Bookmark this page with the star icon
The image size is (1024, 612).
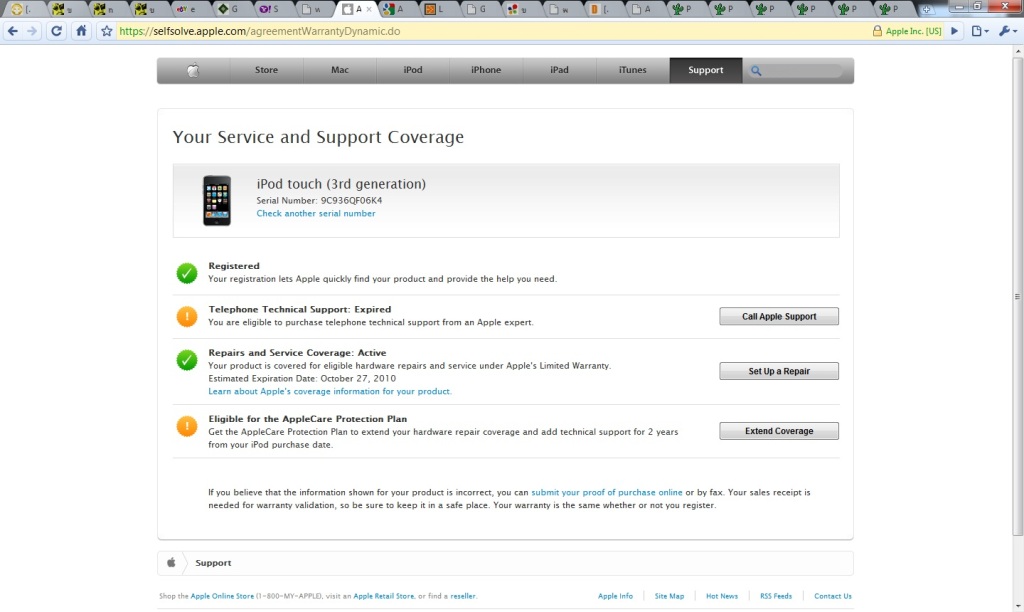[107, 31]
